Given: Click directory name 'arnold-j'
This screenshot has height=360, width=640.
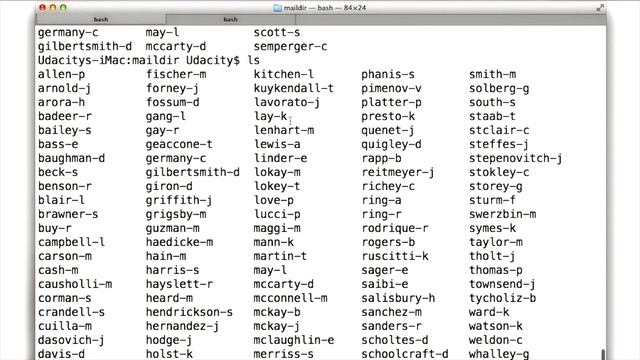Looking at the screenshot, I should [64, 88].
